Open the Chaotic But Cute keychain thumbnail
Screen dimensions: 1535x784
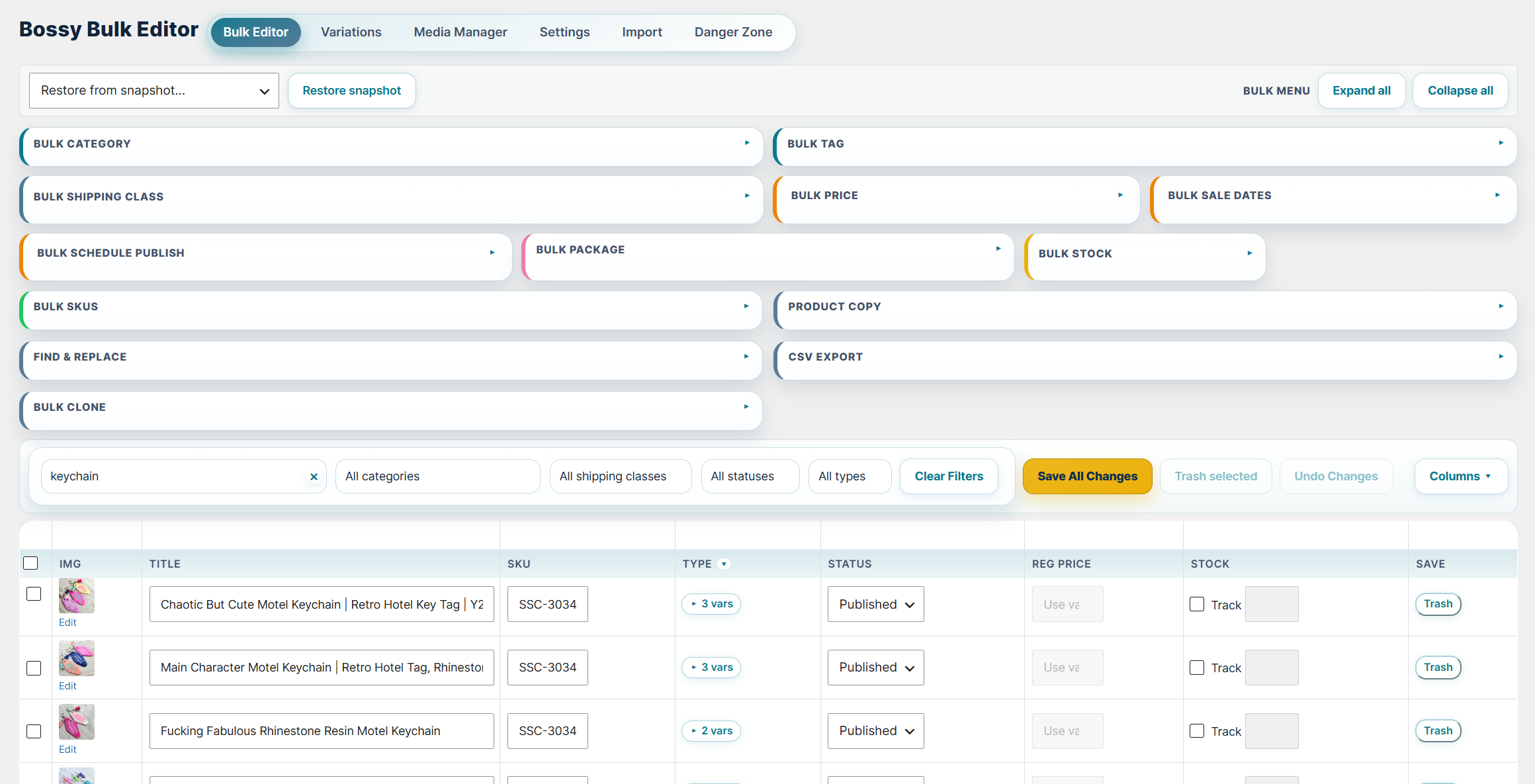pos(77,595)
